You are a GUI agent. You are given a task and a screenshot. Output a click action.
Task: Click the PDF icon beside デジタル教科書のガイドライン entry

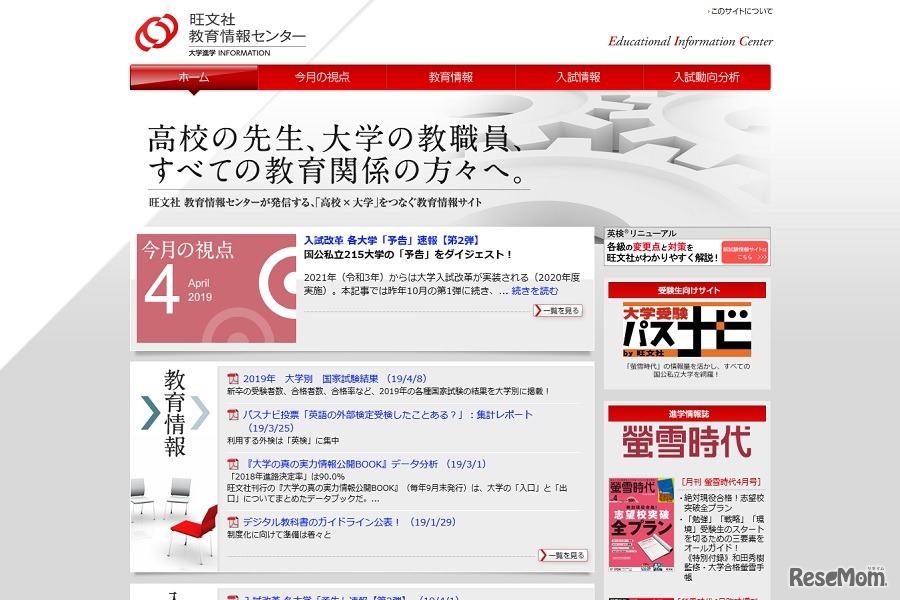coord(232,521)
